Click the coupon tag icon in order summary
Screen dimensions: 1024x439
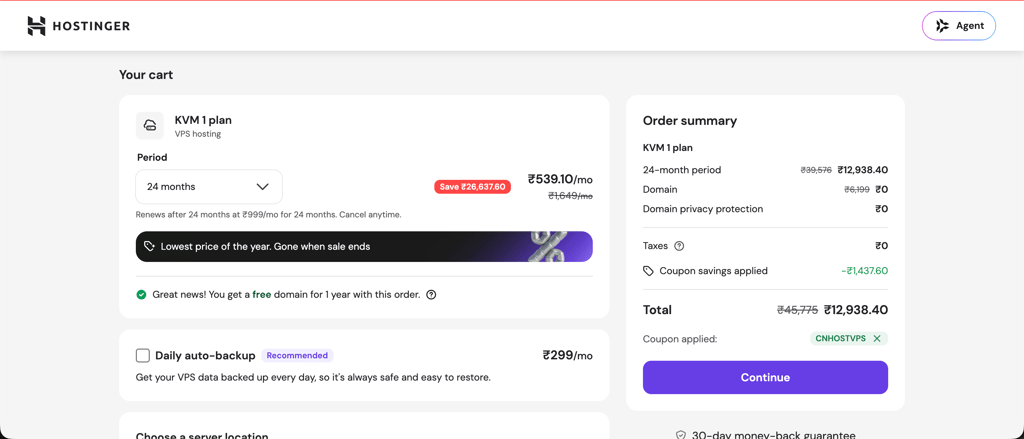648,270
